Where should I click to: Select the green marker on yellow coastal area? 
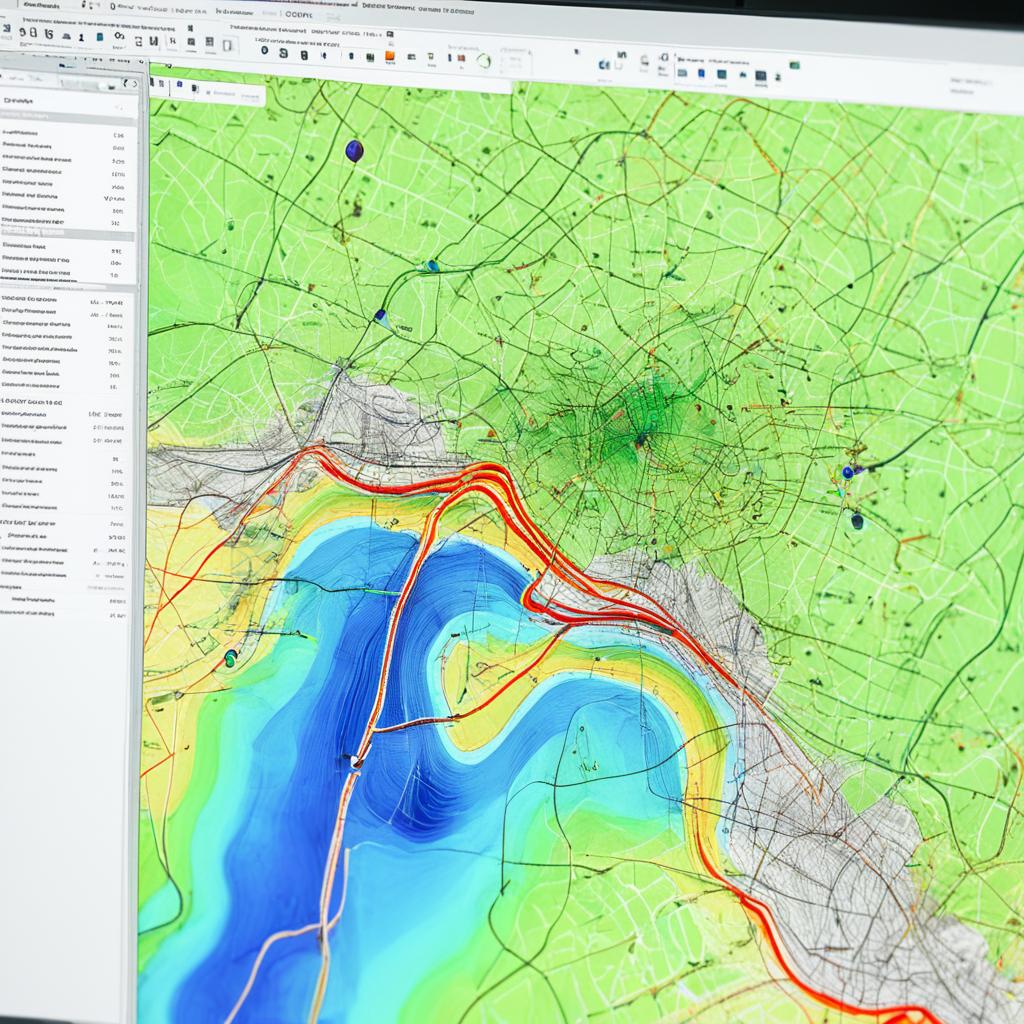[x=230, y=658]
